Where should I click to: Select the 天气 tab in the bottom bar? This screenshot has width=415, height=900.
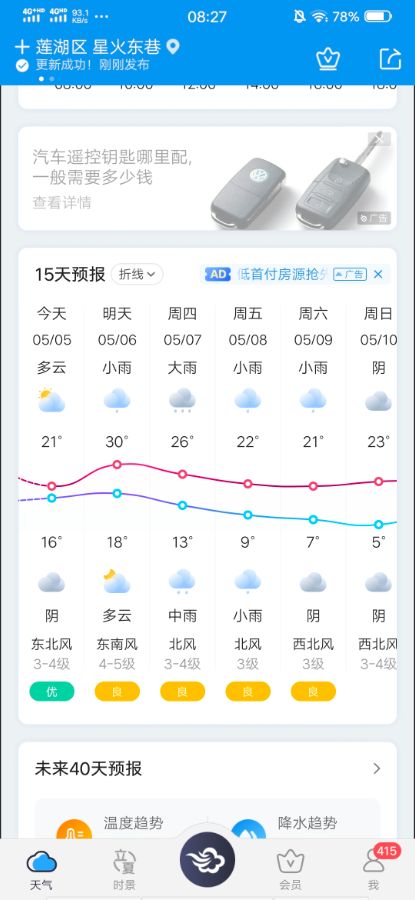41,868
